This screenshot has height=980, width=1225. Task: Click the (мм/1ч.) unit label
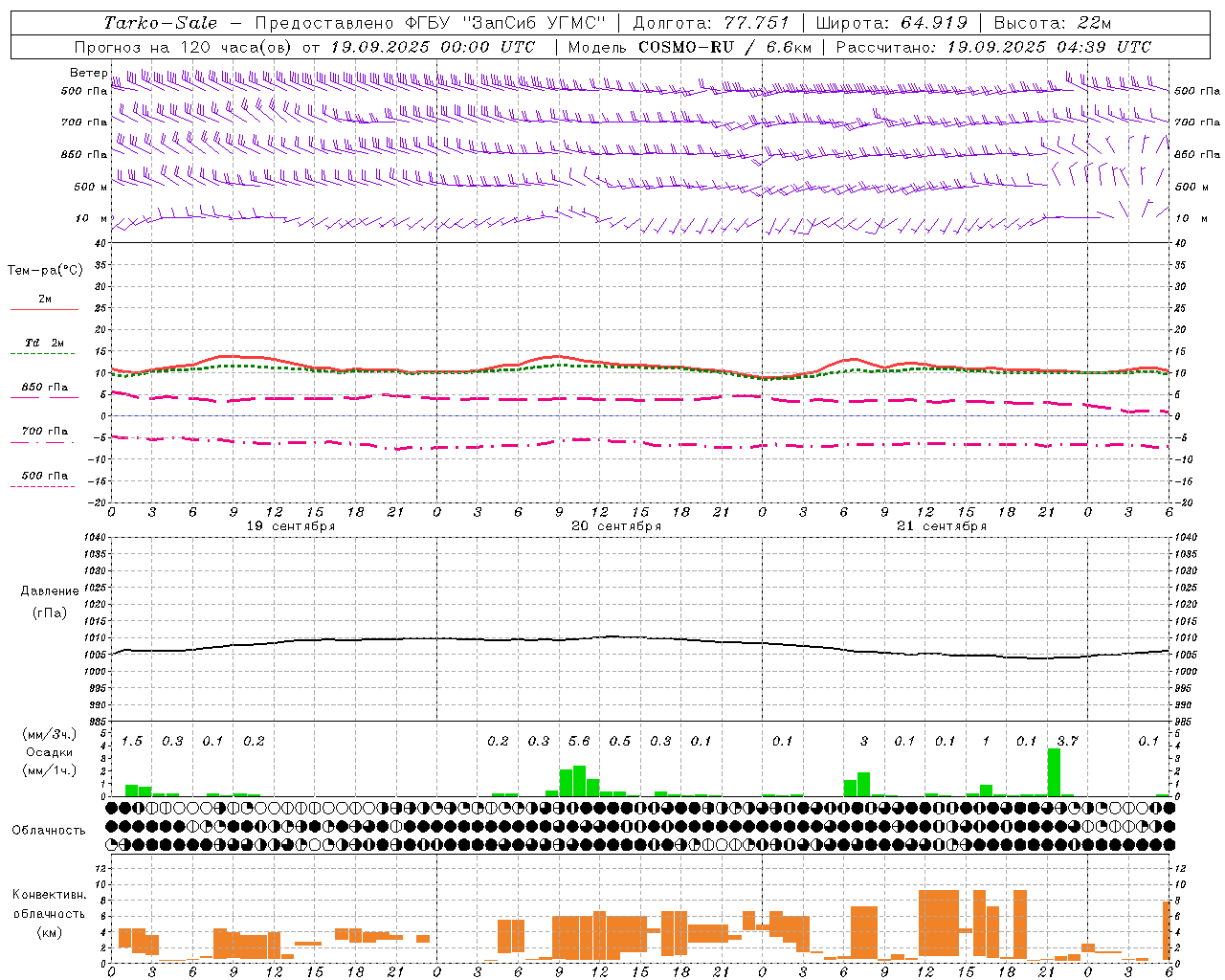point(49,770)
